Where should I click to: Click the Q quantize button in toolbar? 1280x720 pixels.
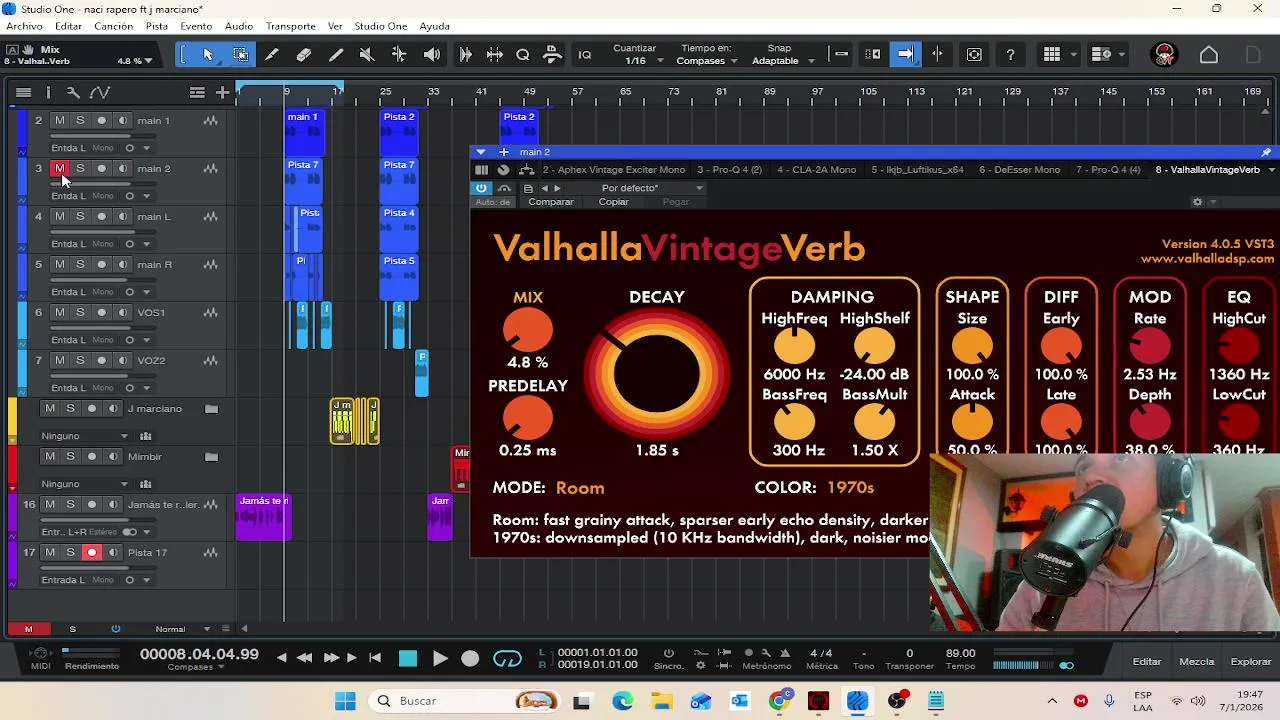(x=522, y=55)
